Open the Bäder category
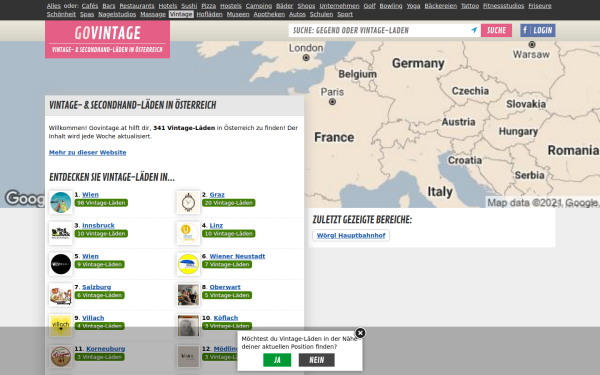This screenshot has width=600, height=375. (285, 6)
